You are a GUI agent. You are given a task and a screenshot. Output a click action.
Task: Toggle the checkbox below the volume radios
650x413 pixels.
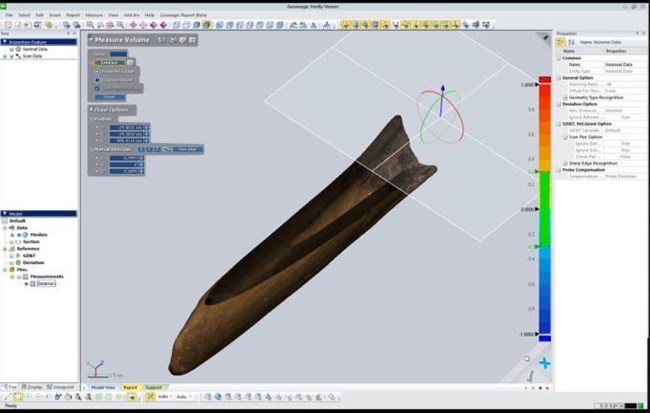(x=97, y=89)
